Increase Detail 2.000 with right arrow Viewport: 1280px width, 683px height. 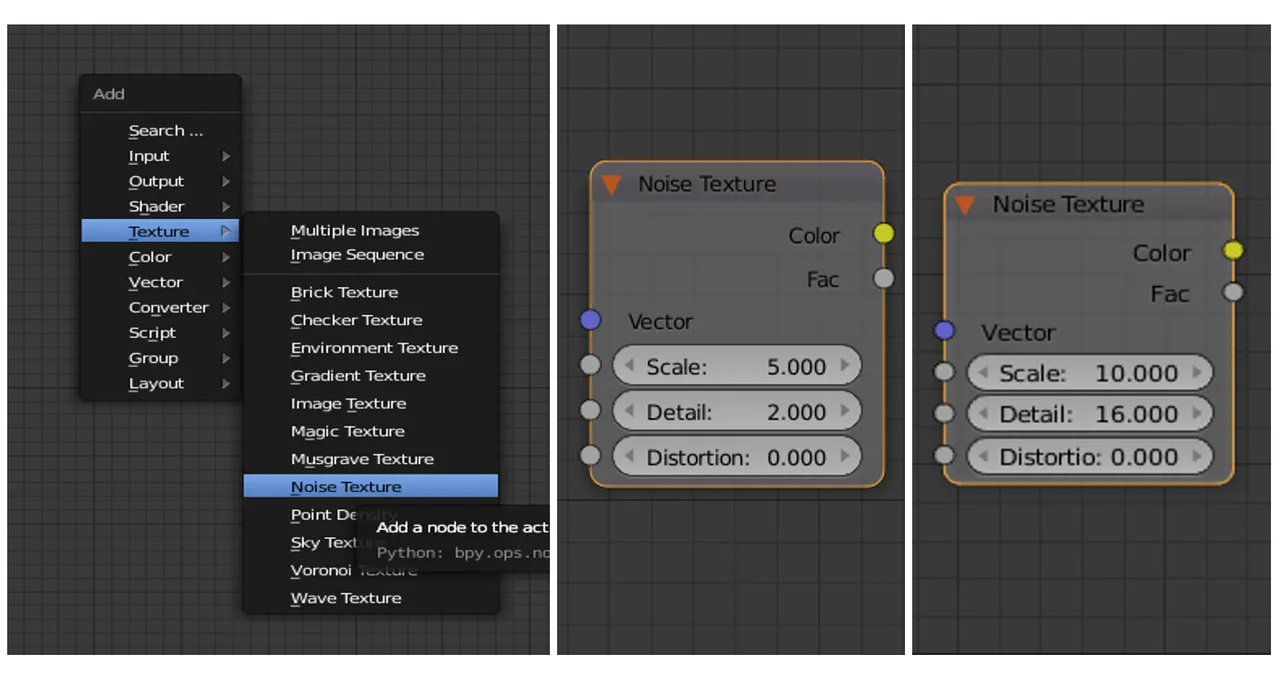[845, 411]
